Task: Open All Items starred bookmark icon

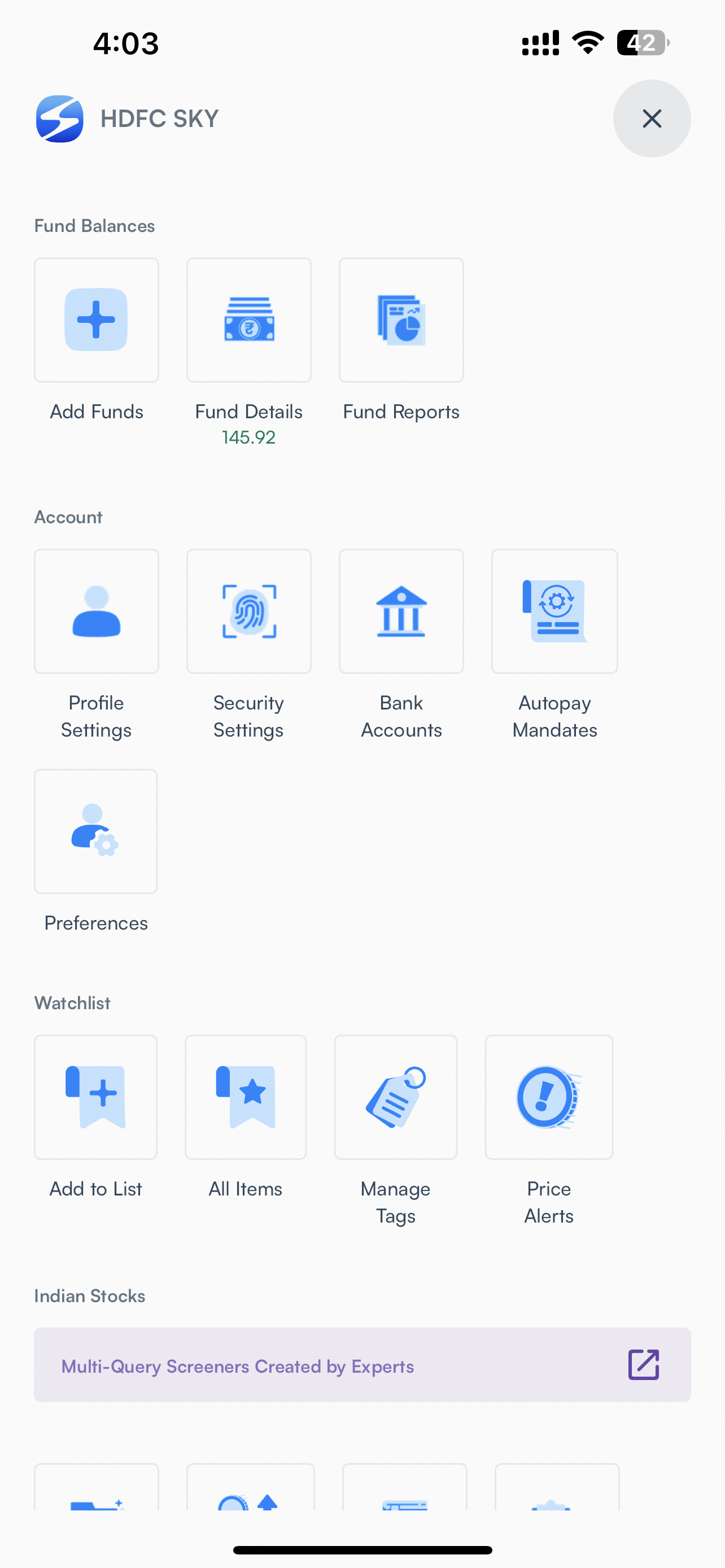Action: (245, 1097)
